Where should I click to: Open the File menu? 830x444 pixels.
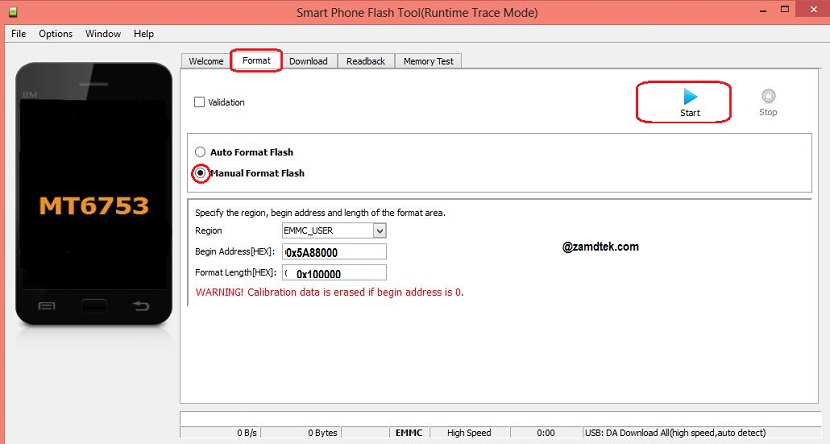click(19, 33)
